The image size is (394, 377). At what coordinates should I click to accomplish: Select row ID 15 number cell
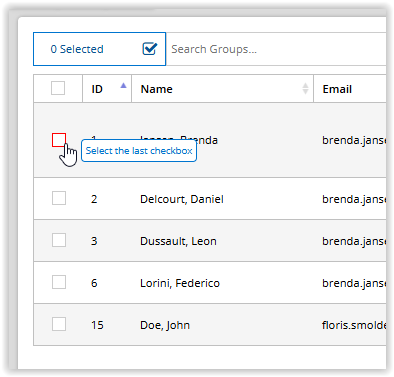(97, 325)
